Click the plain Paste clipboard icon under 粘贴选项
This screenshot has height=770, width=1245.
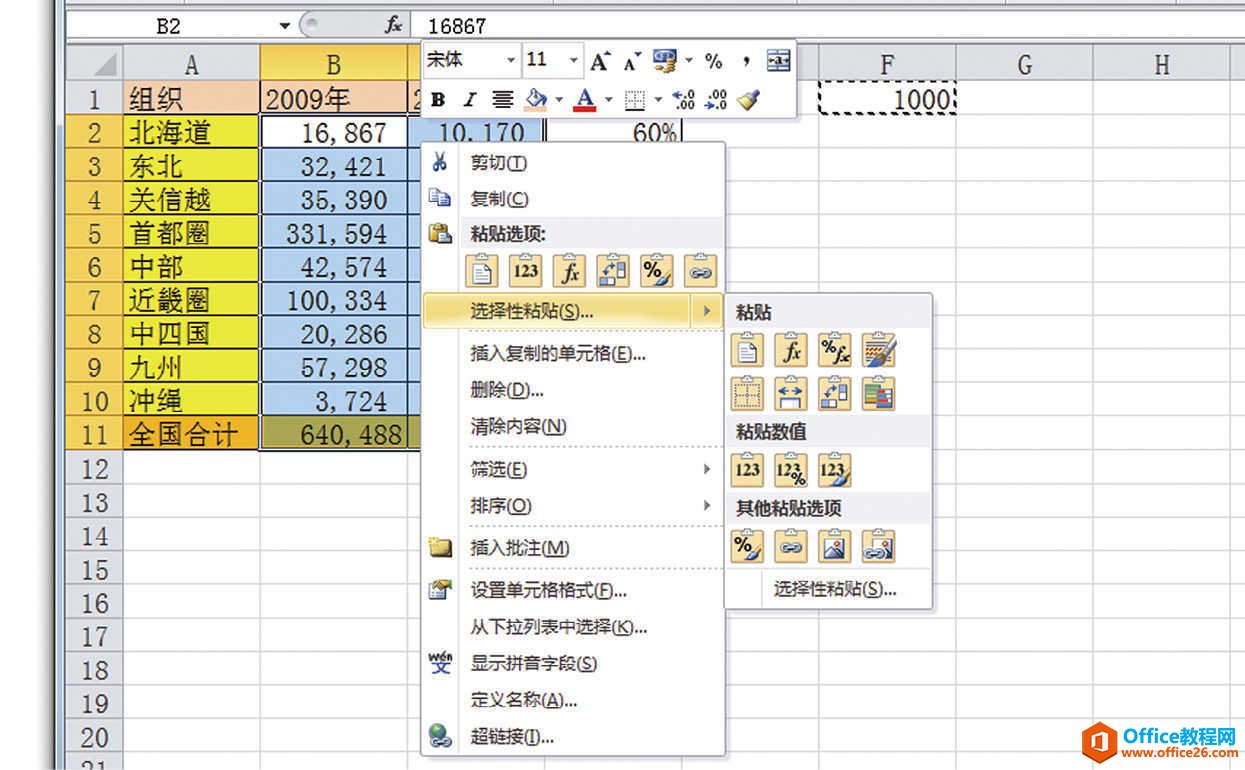[482, 271]
